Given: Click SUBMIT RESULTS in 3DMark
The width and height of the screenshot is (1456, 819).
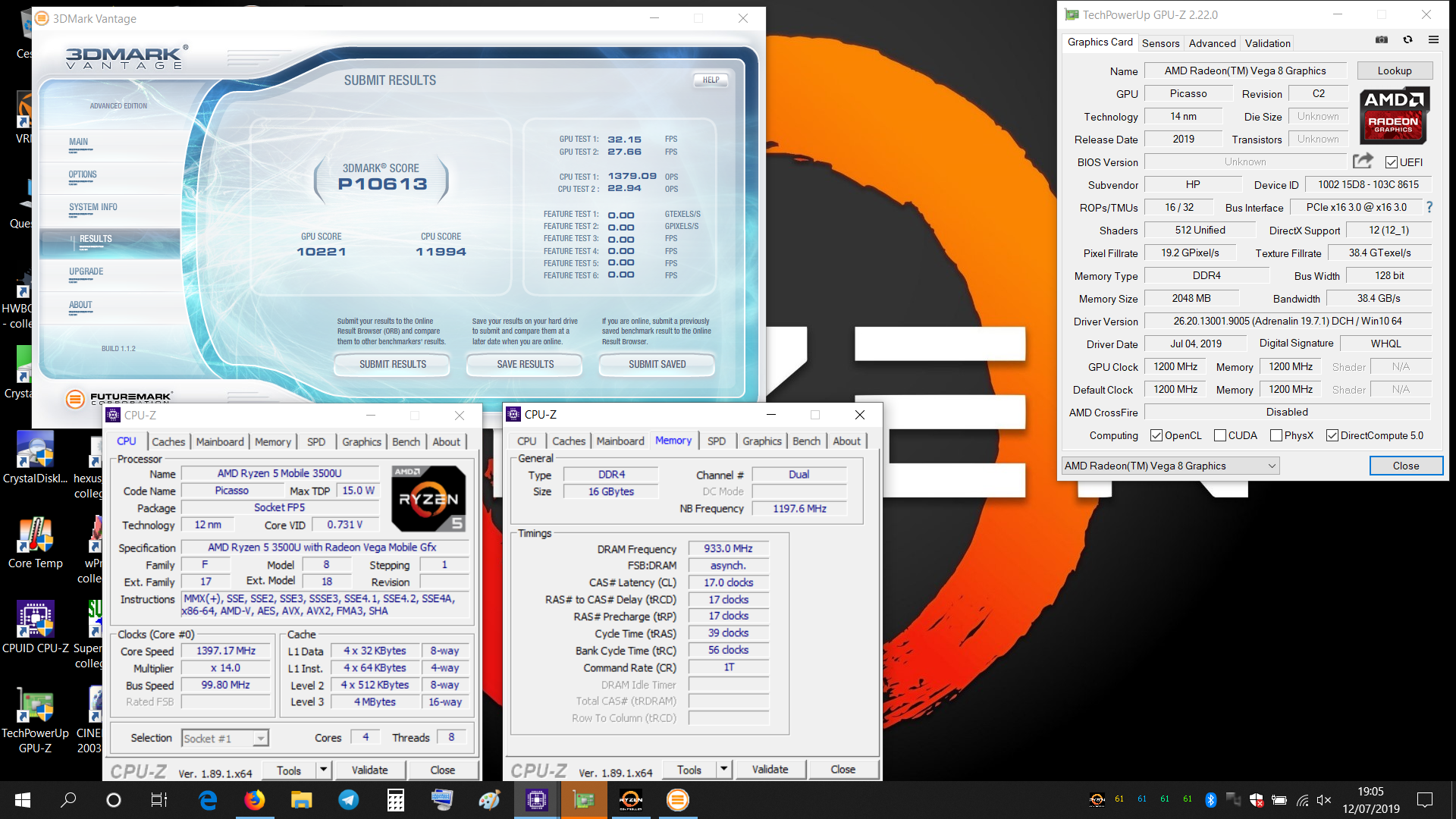Looking at the screenshot, I should pyautogui.click(x=393, y=365).
